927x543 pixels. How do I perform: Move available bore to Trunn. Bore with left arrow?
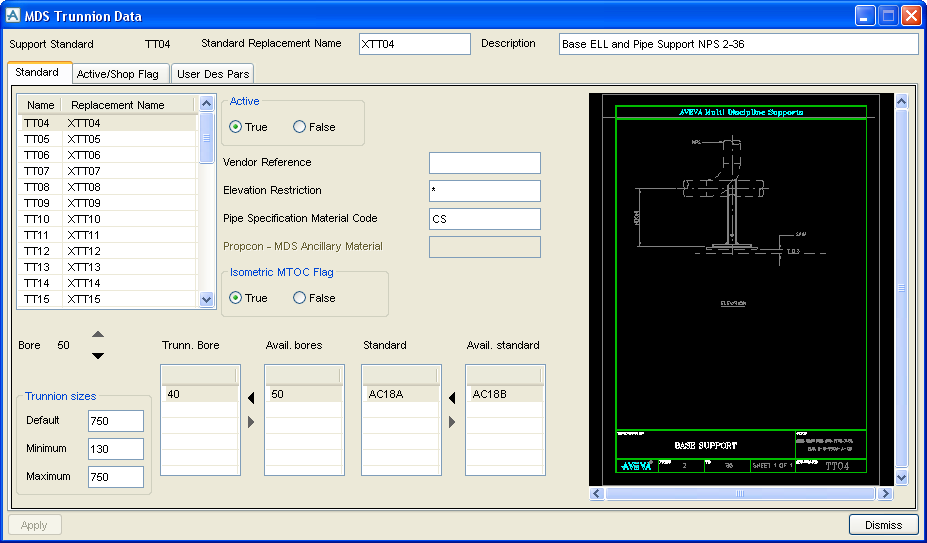[x=251, y=398]
